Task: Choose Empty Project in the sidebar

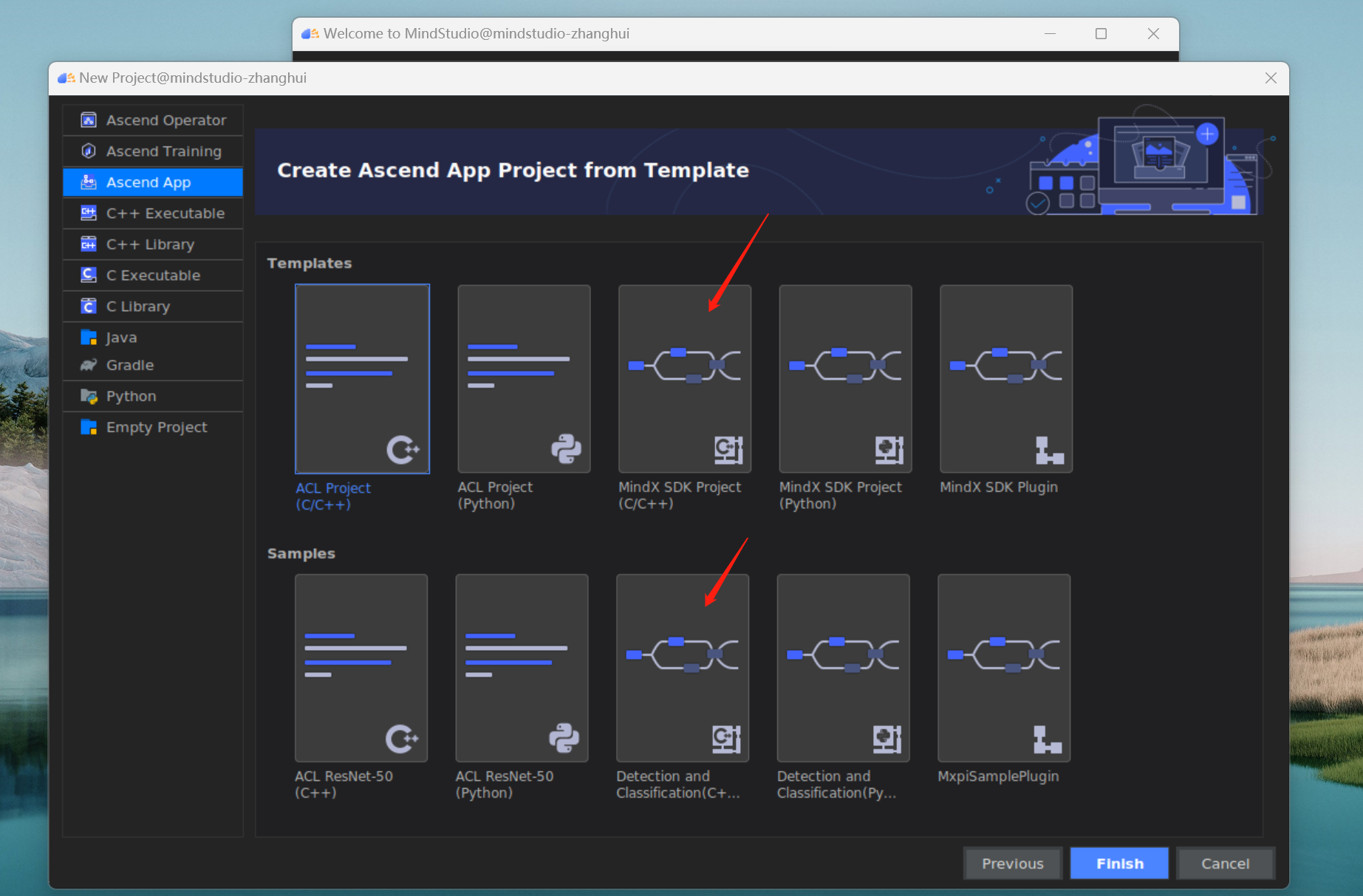Action: [x=153, y=427]
